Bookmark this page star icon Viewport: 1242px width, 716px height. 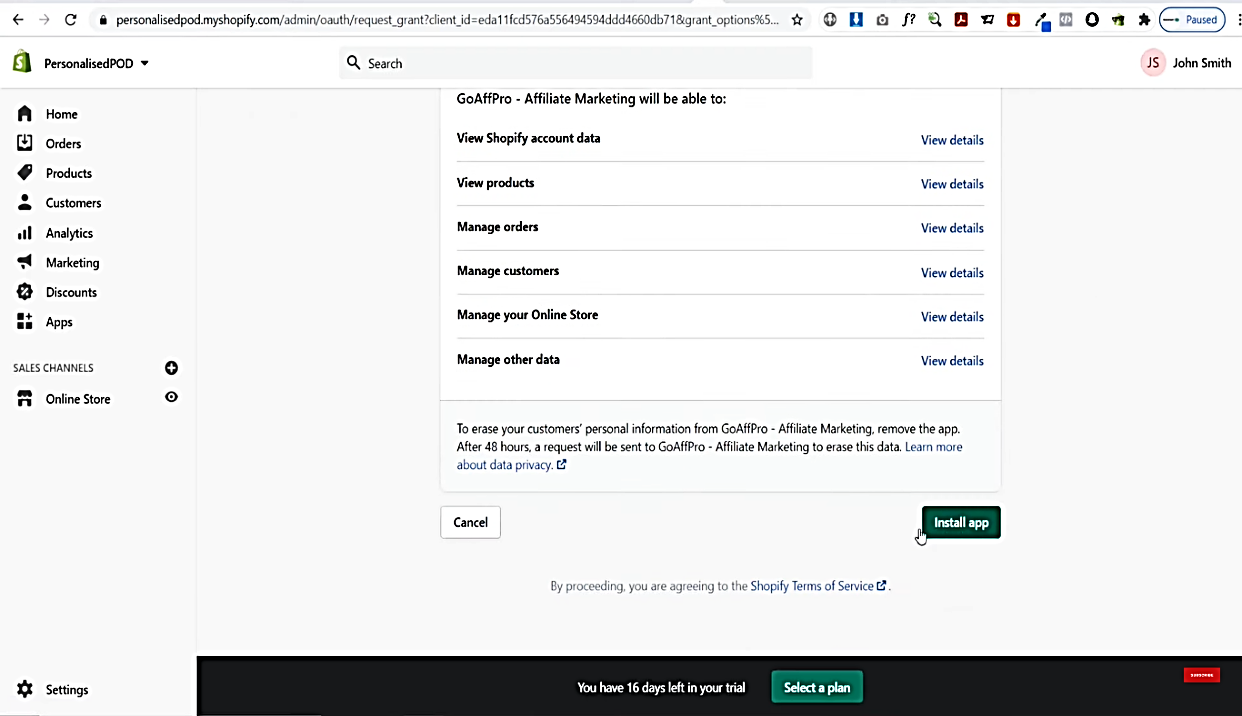[x=797, y=19]
